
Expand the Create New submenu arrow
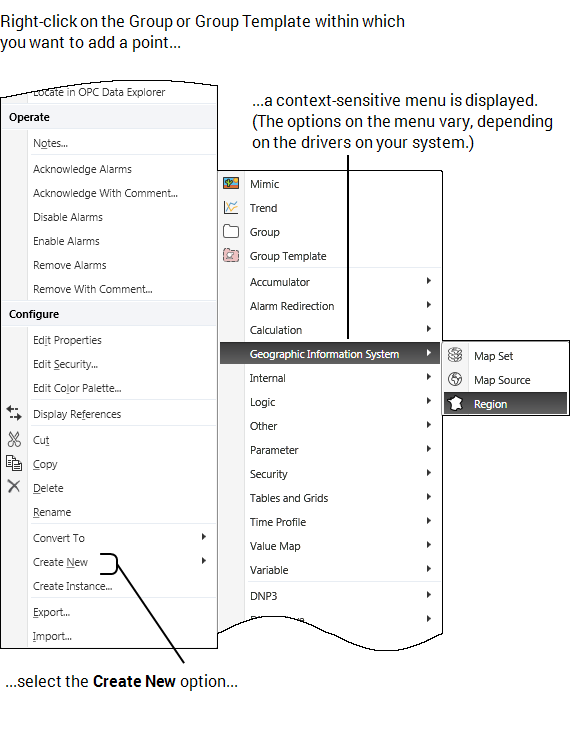(204, 561)
